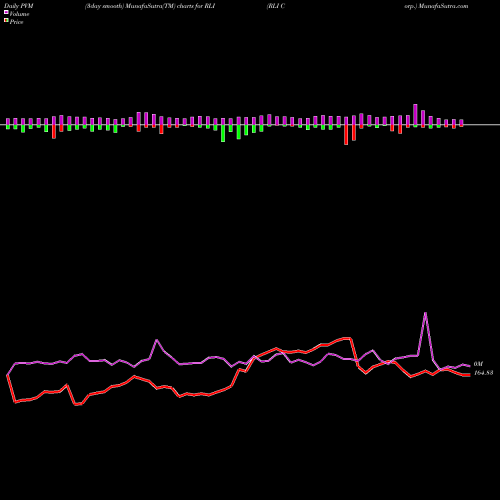Click the '0M' volume value label
Viewport: 500px width, 500px height.
[478, 364]
